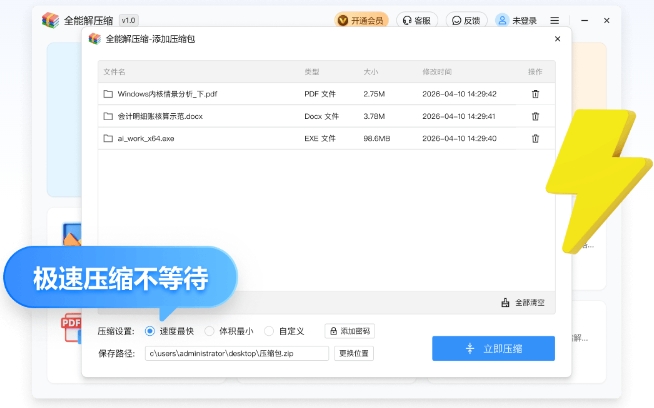The height and width of the screenshot is (408, 654).
Task: Click 更换位置 to change save location
Action: tap(354, 353)
